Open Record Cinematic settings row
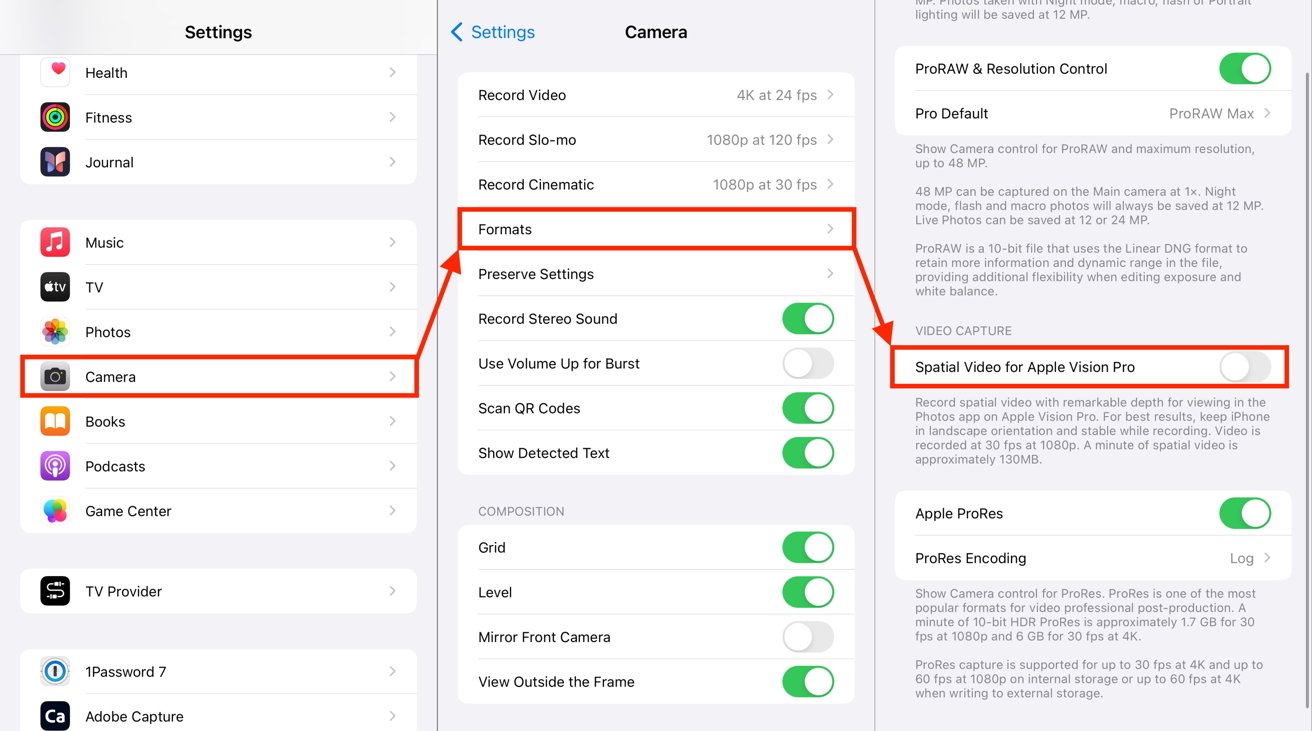 (x=655, y=184)
